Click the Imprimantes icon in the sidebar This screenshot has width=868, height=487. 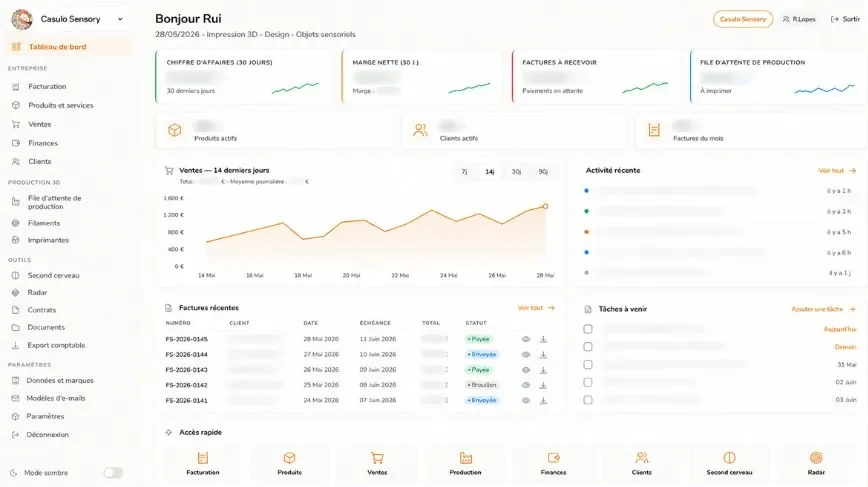(x=16, y=240)
